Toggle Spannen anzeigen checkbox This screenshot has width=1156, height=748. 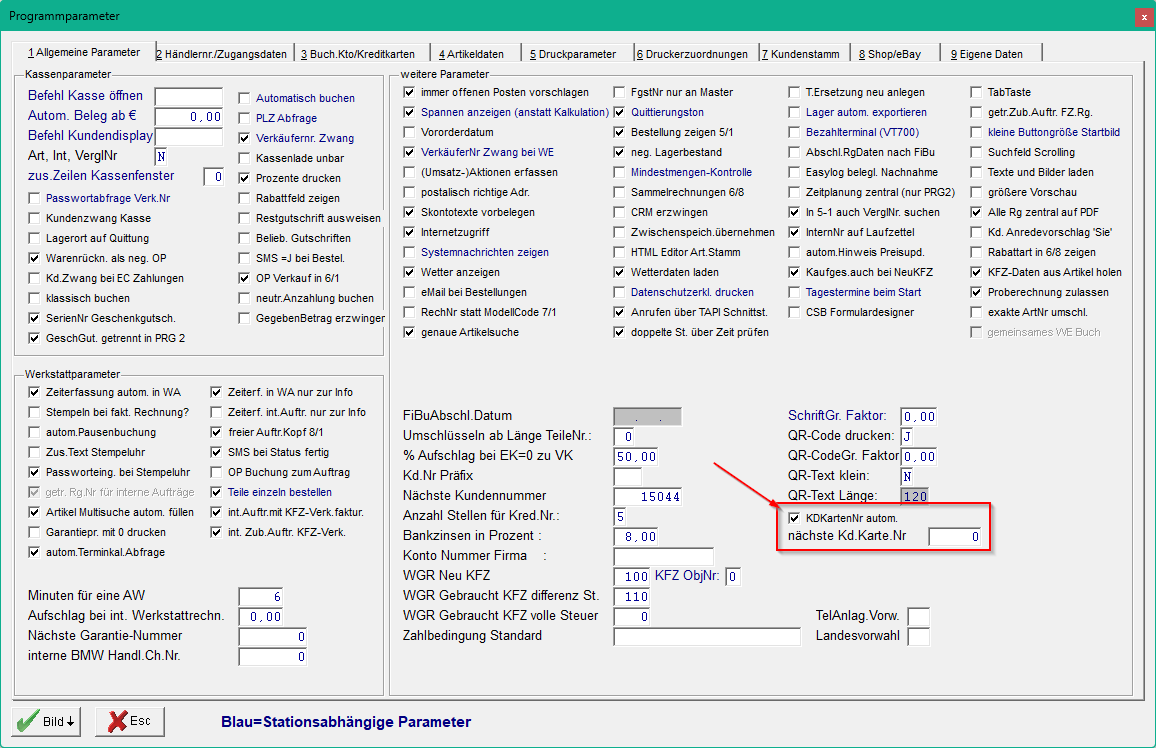pos(409,112)
